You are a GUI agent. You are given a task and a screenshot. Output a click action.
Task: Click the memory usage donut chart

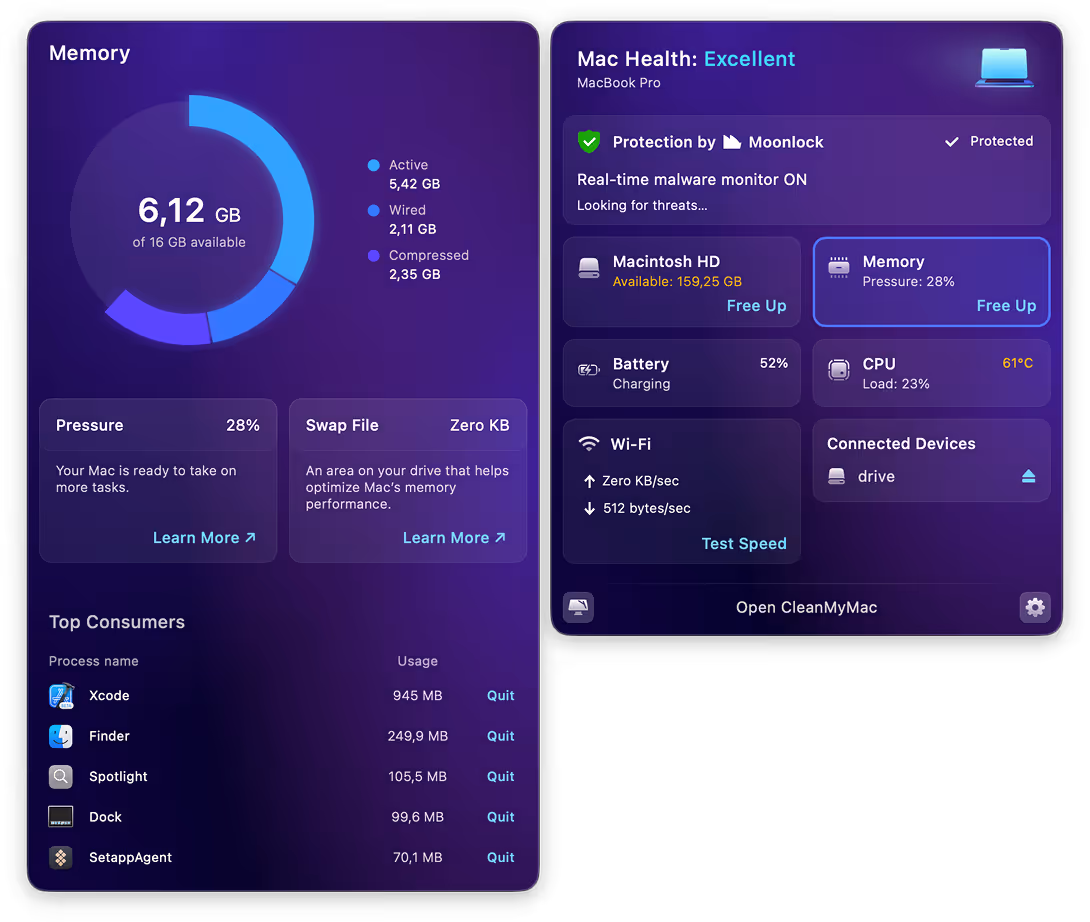click(x=192, y=220)
